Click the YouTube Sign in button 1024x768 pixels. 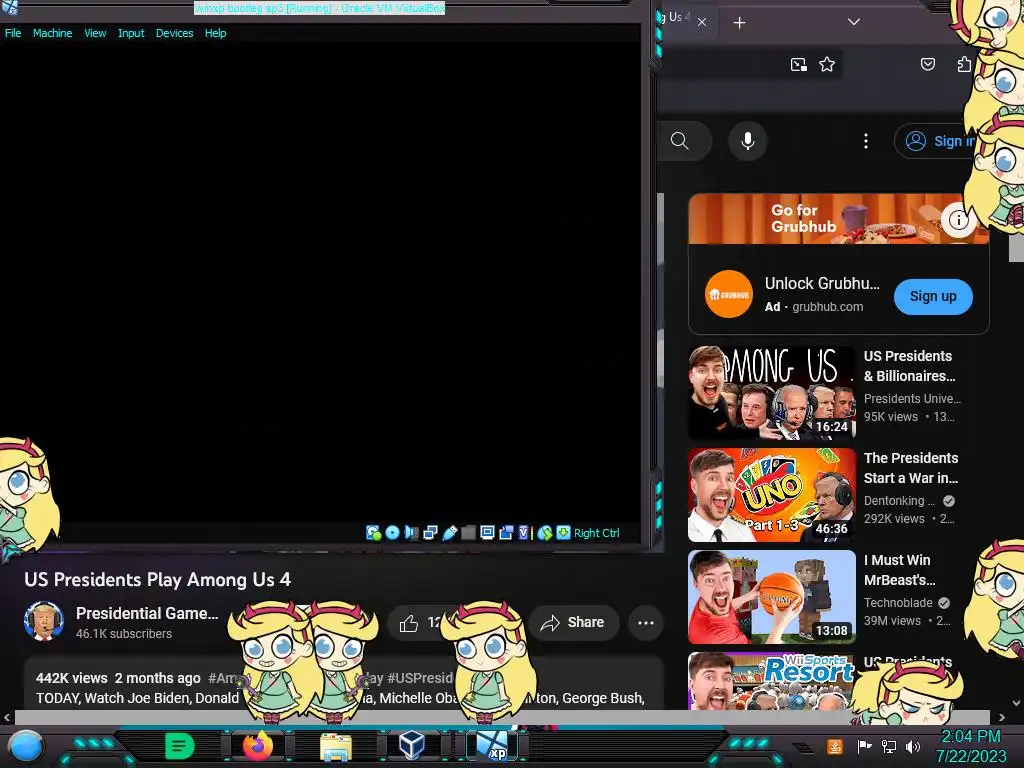(934, 141)
